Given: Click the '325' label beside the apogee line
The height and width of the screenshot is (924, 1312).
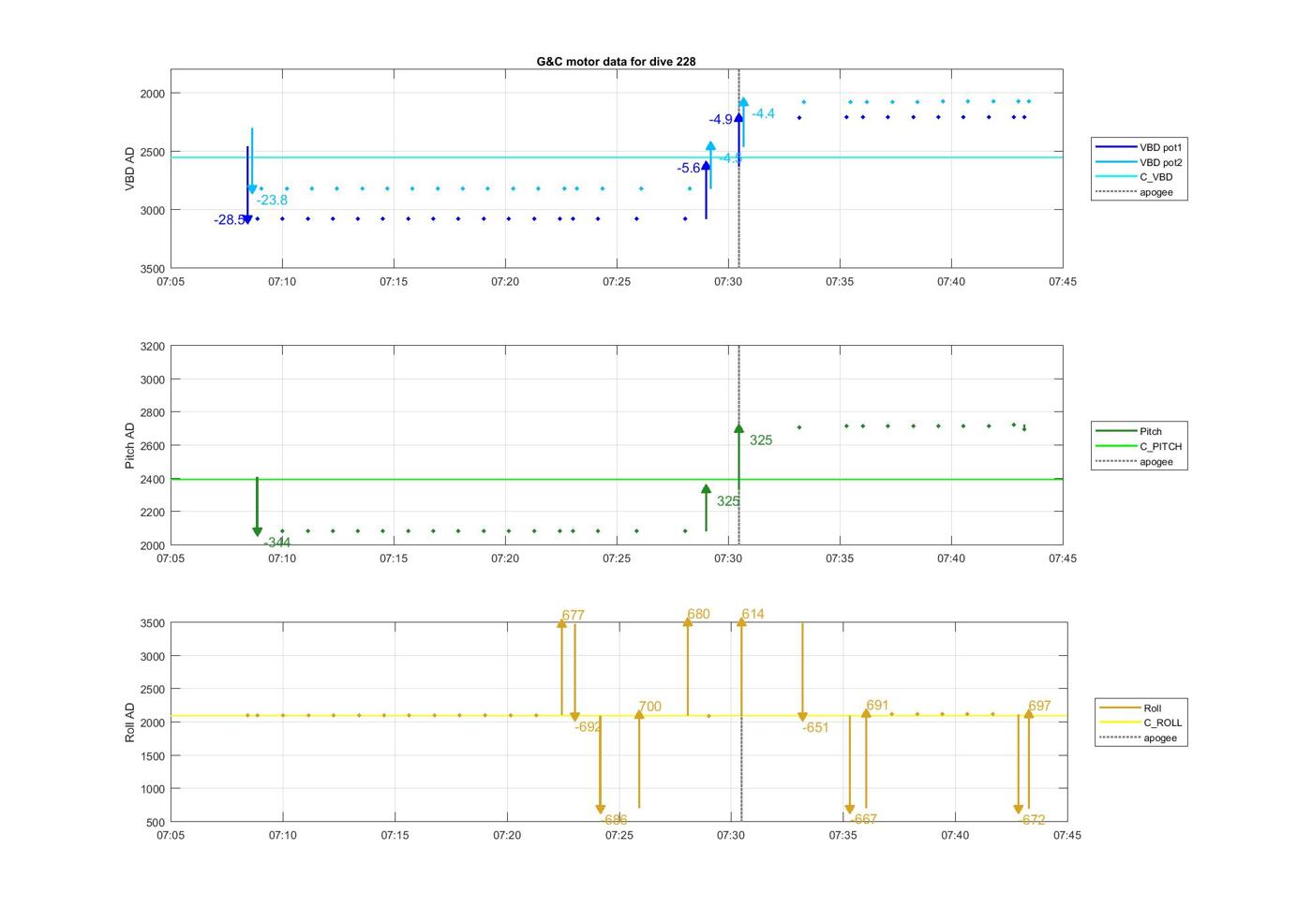Looking at the screenshot, I should 761,440.
